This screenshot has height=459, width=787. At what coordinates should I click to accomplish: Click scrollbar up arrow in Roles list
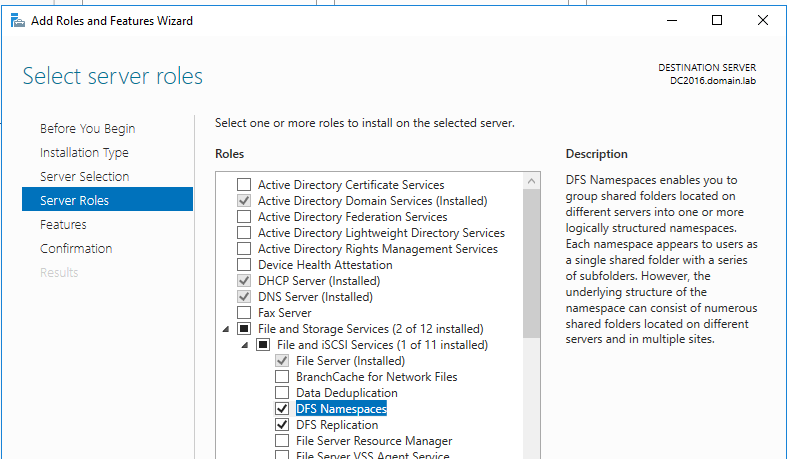coord(531,181)
